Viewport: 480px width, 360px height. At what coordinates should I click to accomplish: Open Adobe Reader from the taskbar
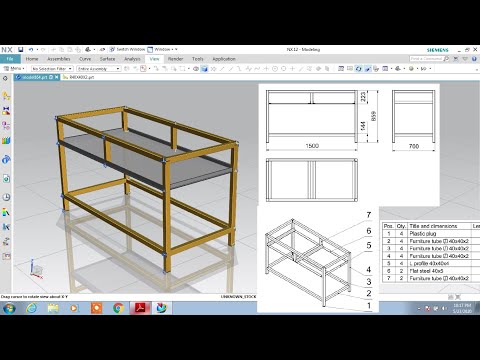140,308
